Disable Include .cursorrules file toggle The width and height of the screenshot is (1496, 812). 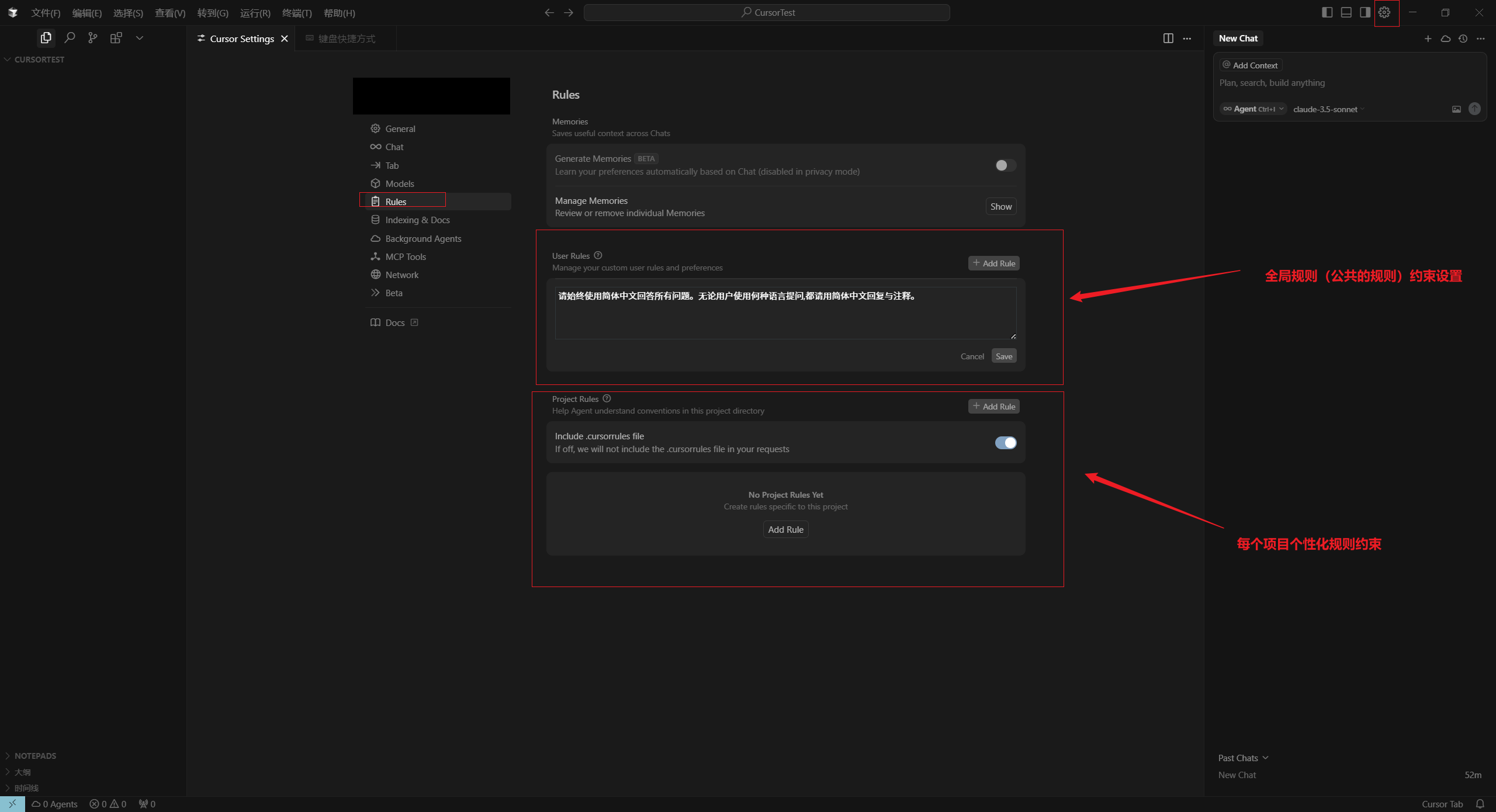point(1005,443)
